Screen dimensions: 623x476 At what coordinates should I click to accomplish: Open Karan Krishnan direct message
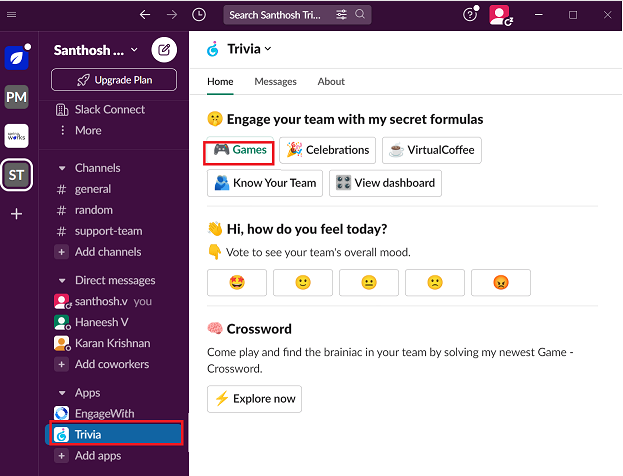tap(114, 343)
